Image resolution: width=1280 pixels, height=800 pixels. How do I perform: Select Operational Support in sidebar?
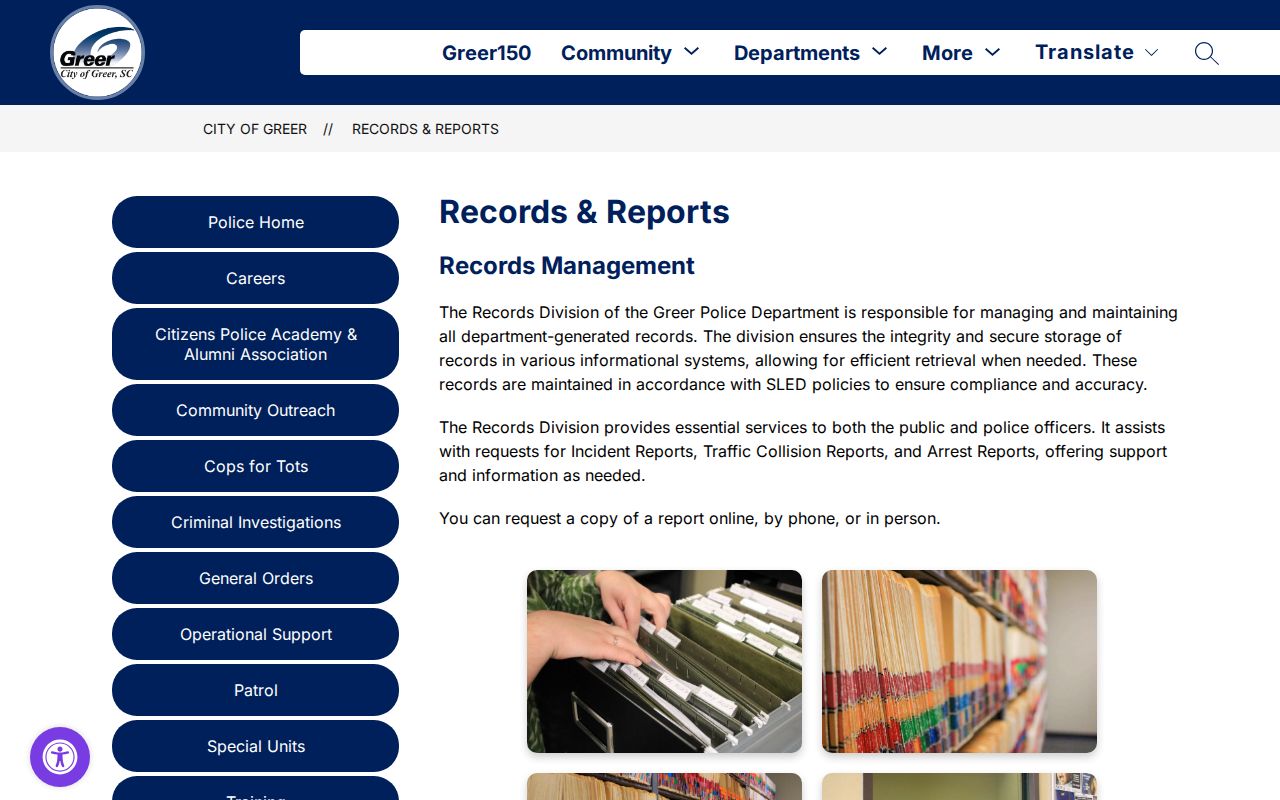coord(255,634)
